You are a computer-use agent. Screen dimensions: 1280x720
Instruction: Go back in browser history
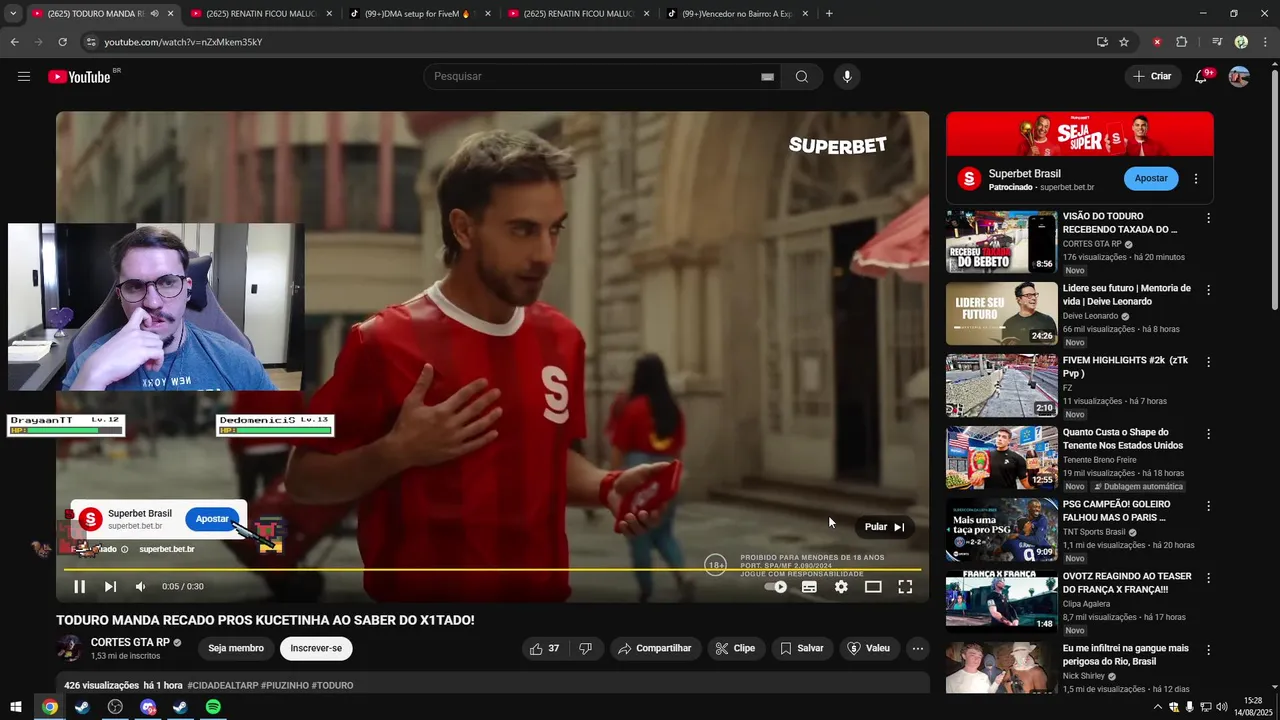coord(14,42)
